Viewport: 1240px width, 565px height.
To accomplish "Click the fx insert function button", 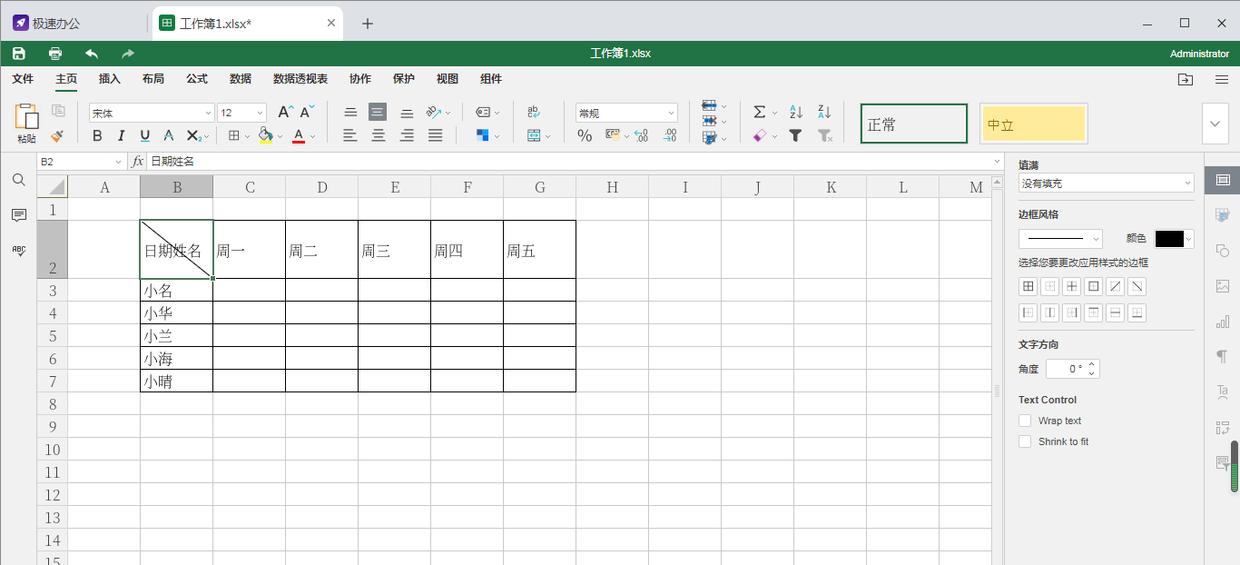I will click(138, 161).
